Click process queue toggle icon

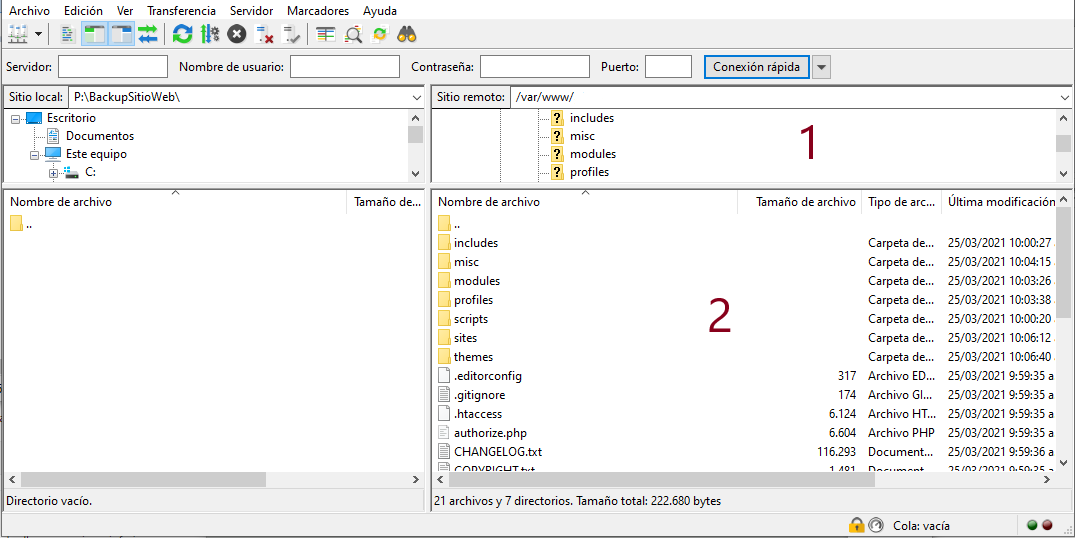pos(209,34)
